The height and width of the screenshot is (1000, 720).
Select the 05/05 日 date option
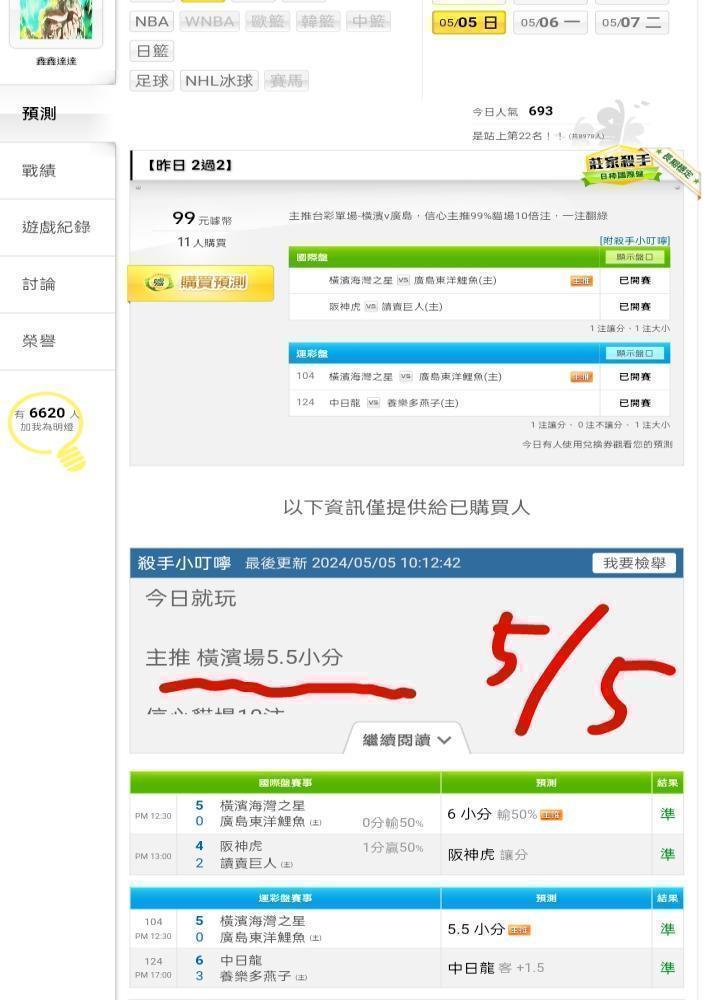(469, 22)
